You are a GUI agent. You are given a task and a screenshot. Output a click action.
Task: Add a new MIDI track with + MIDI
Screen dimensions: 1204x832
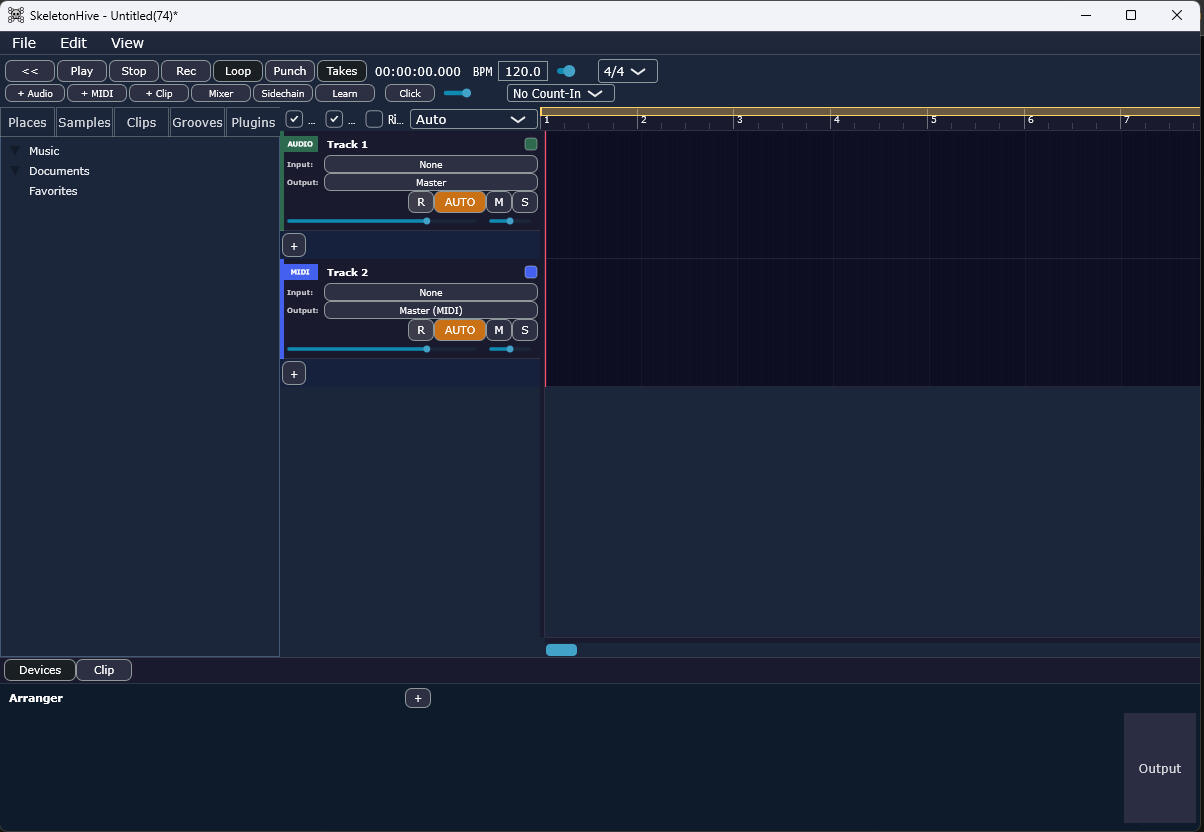click(97, 93)
